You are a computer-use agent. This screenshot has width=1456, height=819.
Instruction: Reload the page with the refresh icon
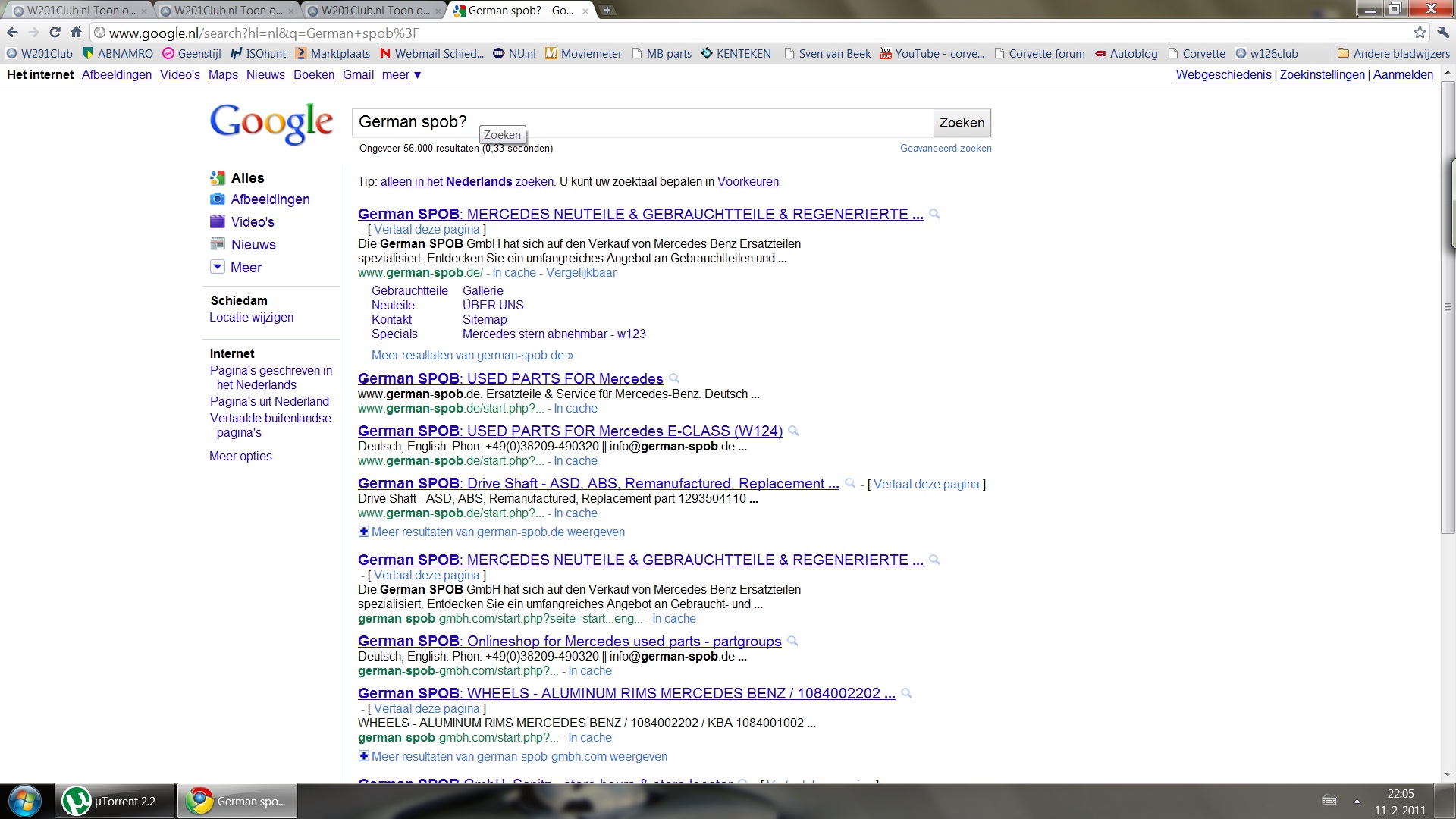pyautogui.click(x=55, y=32)
